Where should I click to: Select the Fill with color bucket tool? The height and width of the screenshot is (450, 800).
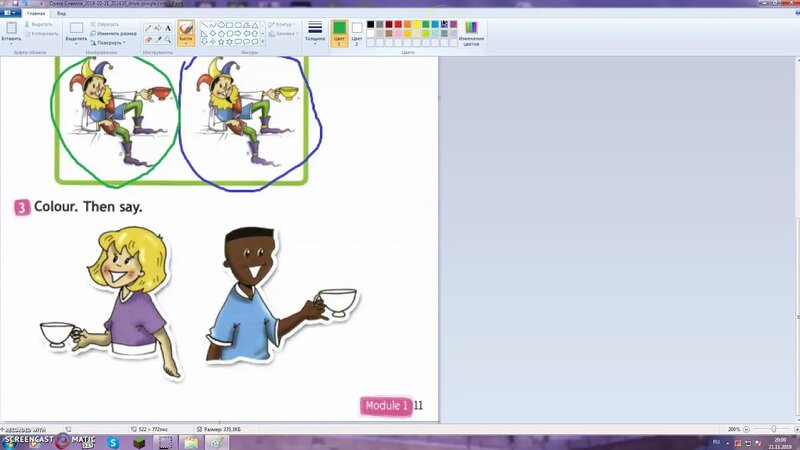[x=158, y=28]
